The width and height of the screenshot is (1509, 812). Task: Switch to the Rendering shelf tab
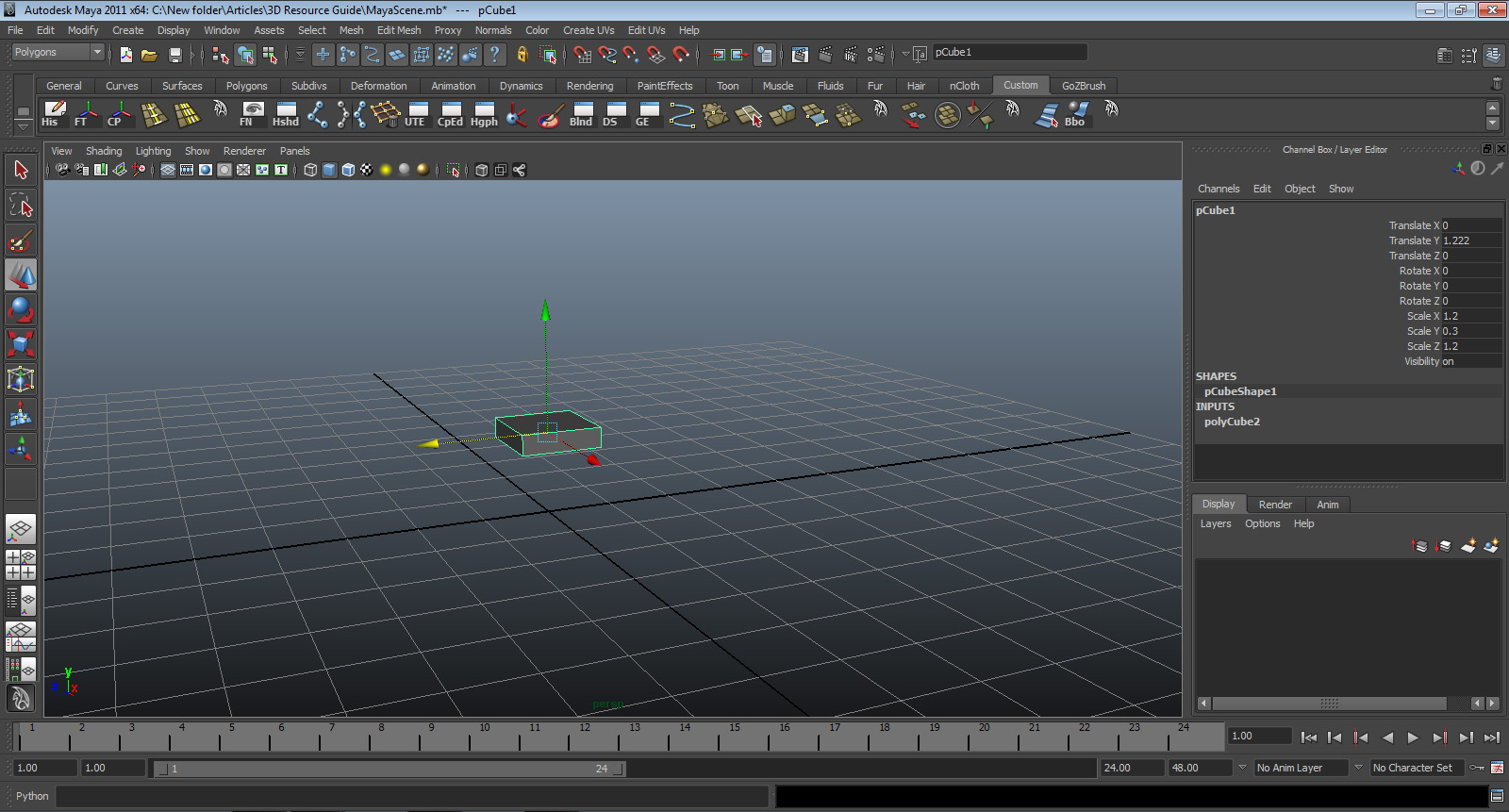pyautogui.click(x=589, y=86)
